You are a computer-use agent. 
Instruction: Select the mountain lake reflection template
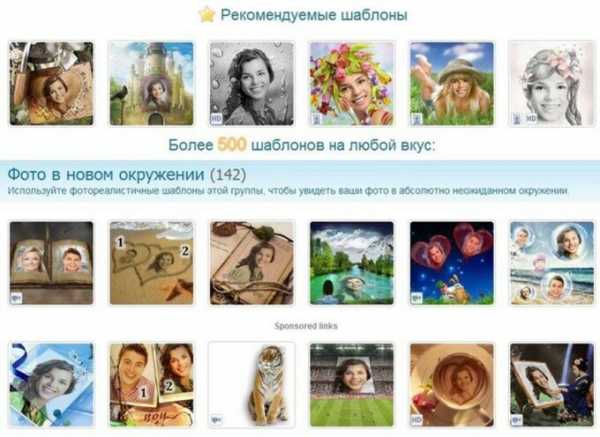pos(352,263)
